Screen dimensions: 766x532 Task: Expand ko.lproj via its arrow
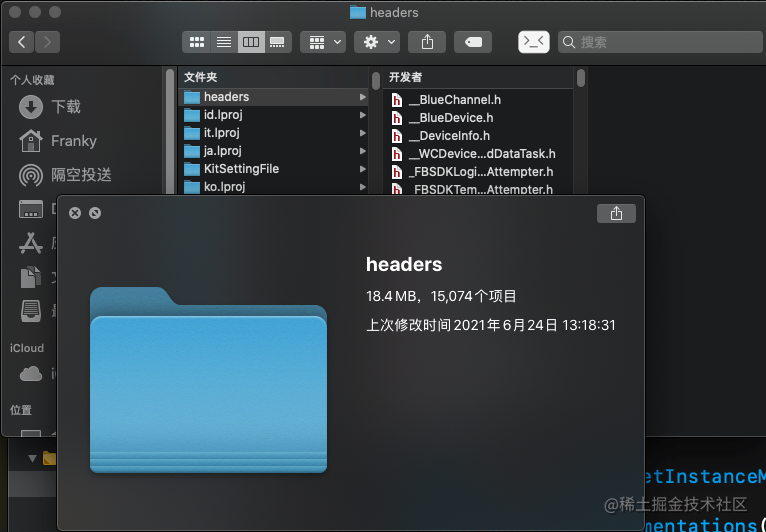point(362,187)
